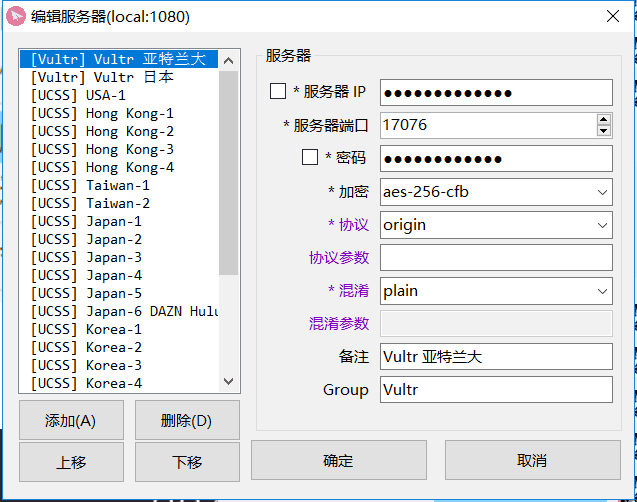
Task: Click the 上移 move up button
Action: click(71, 462)
